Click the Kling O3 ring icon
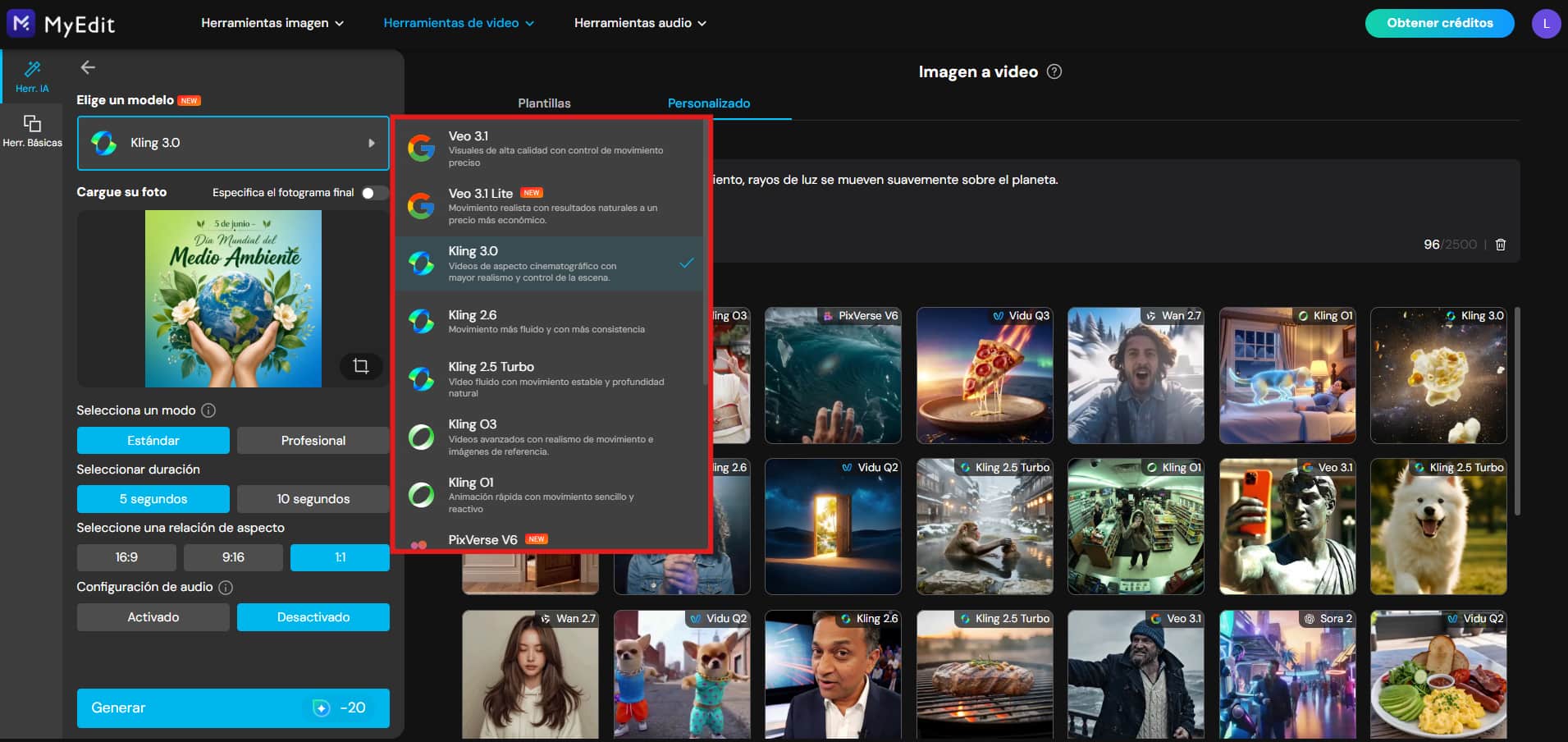The image size is (1568, 742). coord(421,437)
